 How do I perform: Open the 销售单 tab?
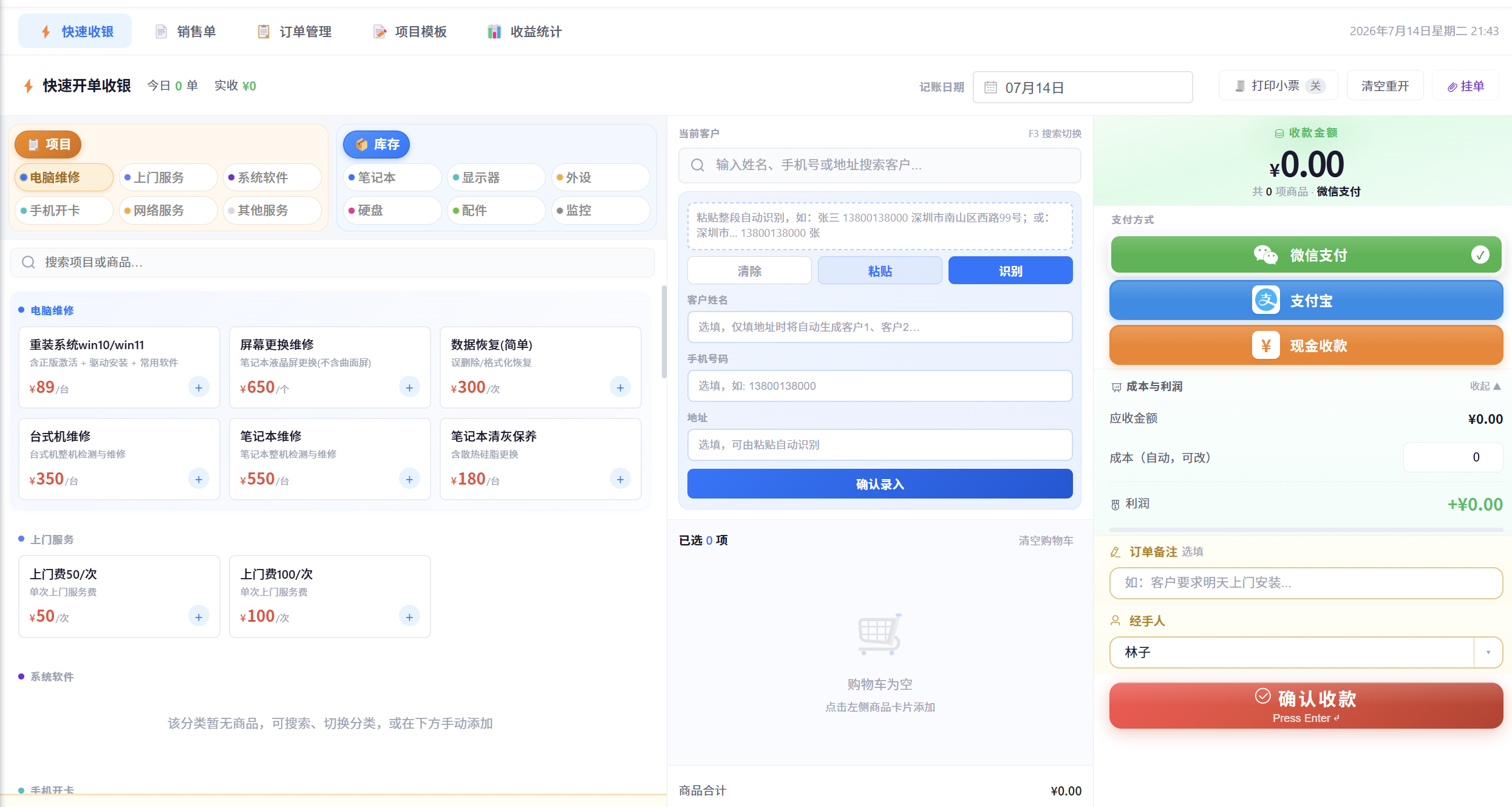(185, 31)
